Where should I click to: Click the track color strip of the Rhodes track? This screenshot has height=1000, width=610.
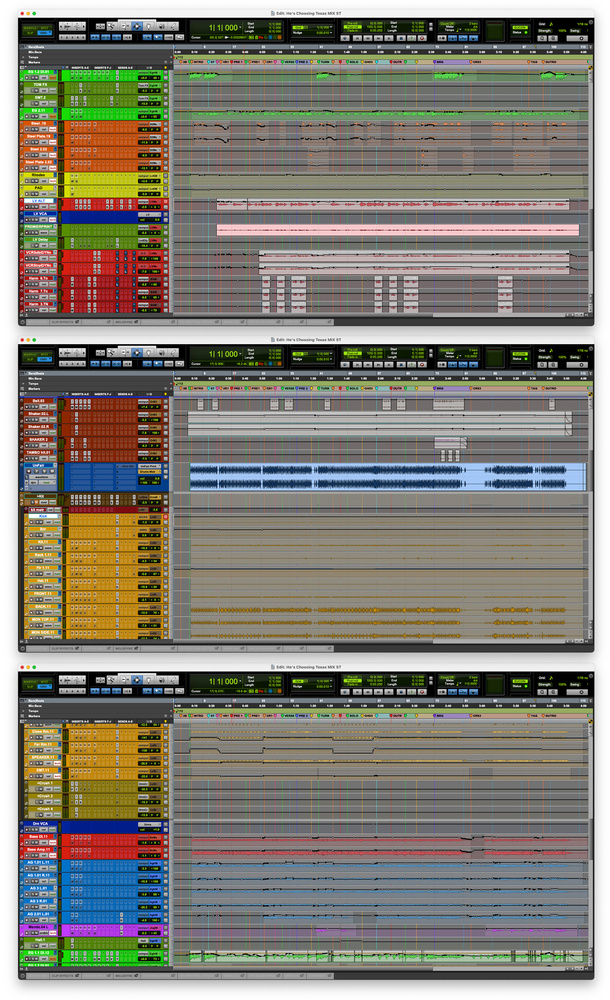coord(23,178)
